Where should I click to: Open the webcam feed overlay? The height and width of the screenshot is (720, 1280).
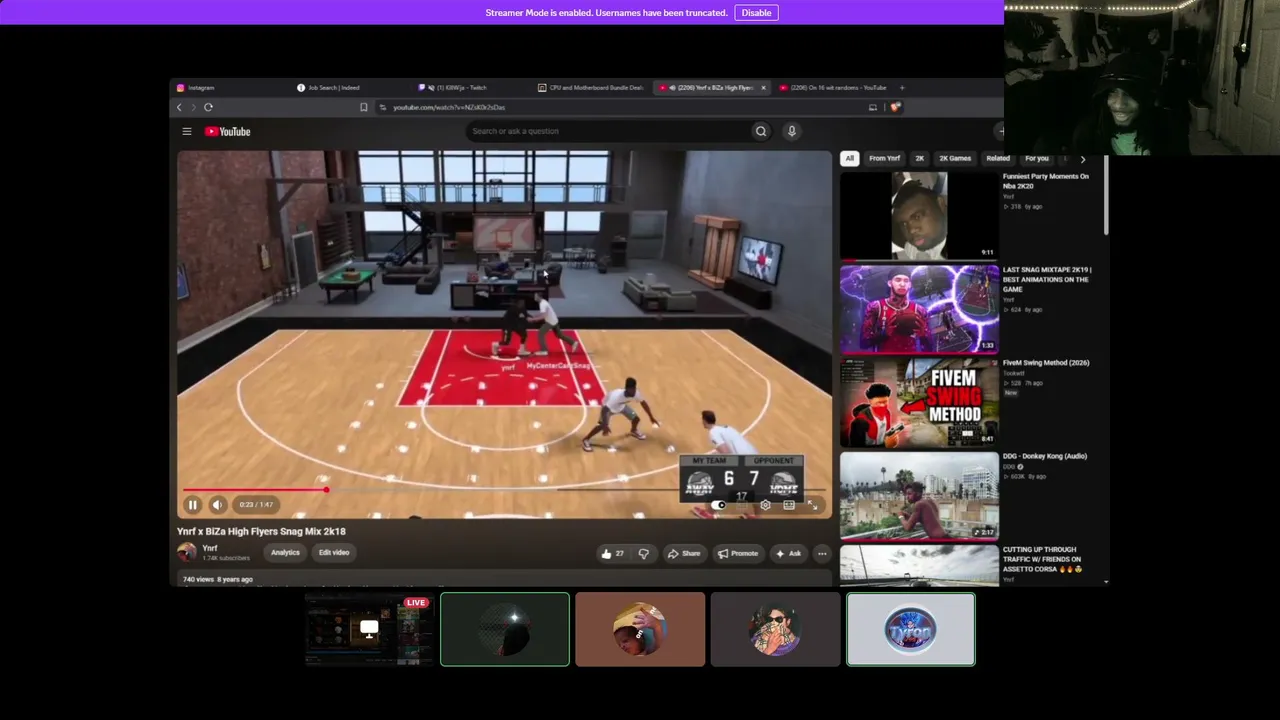[x=1142, y=79]
